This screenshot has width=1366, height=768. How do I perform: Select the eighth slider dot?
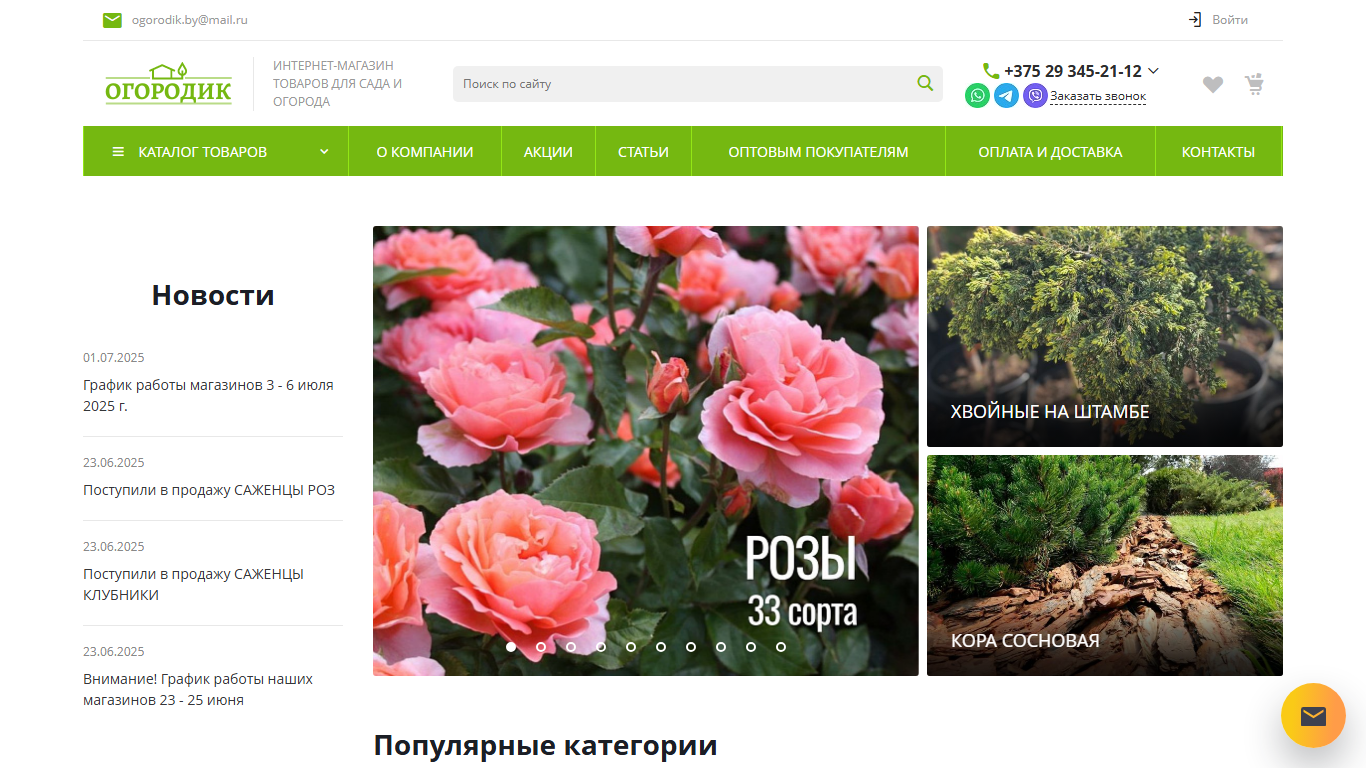[721, 647]
